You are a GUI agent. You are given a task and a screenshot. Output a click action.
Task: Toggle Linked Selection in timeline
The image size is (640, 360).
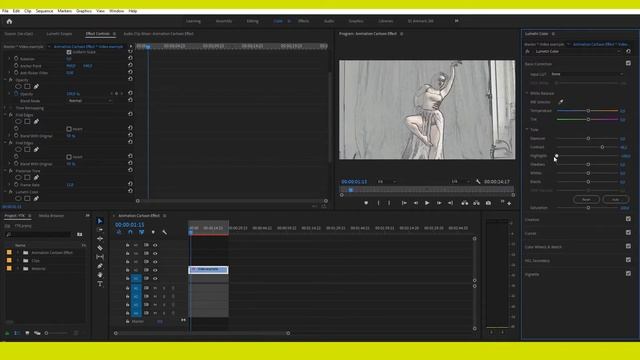[x=142, y=232]
